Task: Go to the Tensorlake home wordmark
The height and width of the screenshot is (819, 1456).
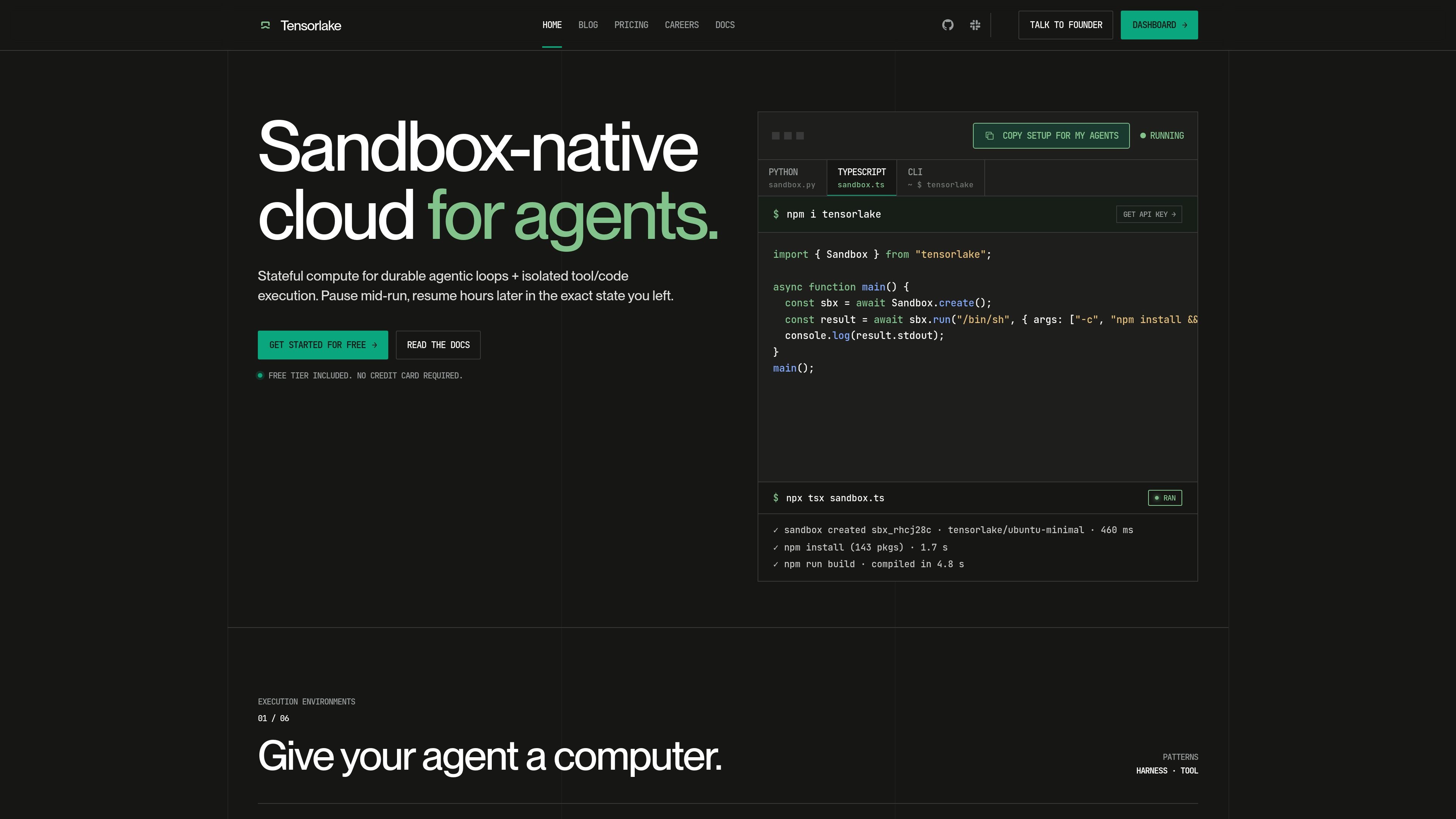Action: [x=310, y=25]
